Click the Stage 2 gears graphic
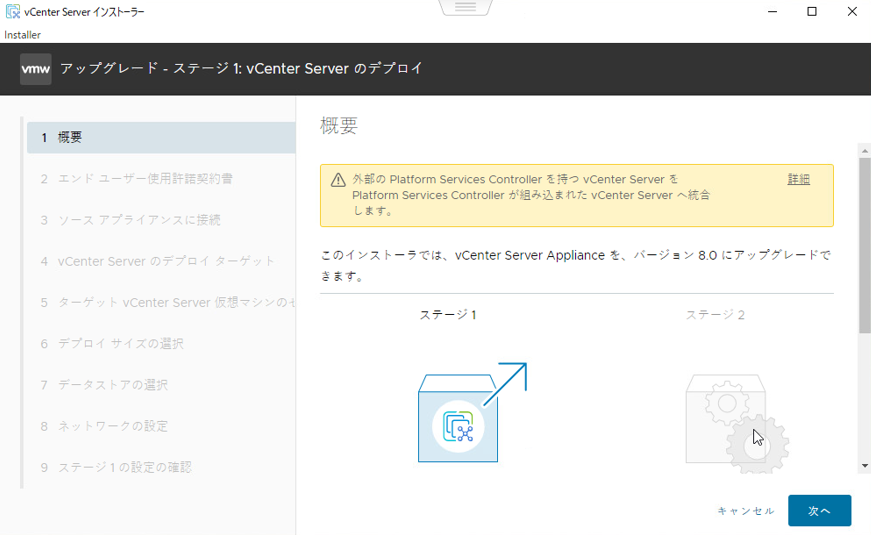The width and height of the screenshot is (871, 535). pos(737,423)
